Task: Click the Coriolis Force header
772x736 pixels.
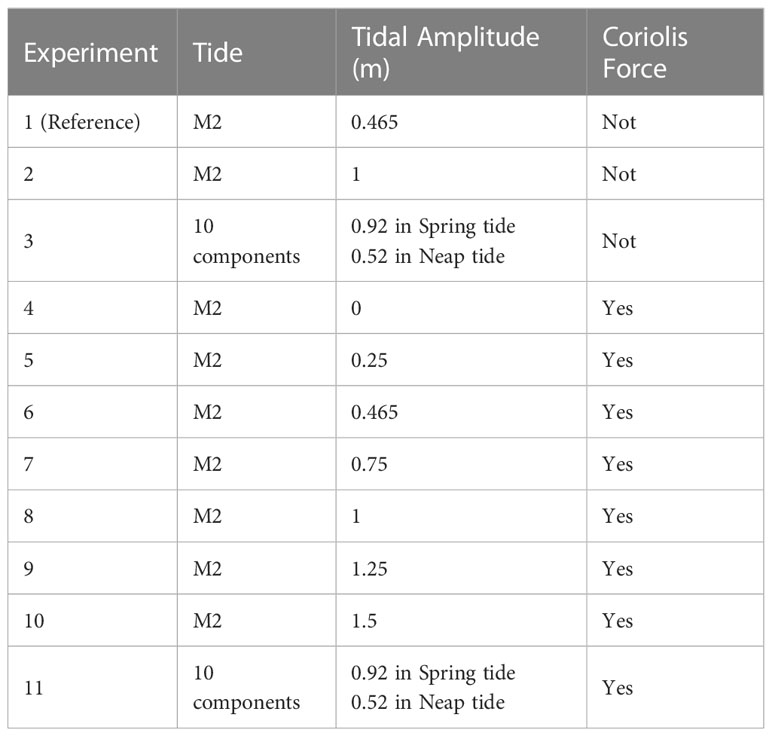Action: [645, 53]
